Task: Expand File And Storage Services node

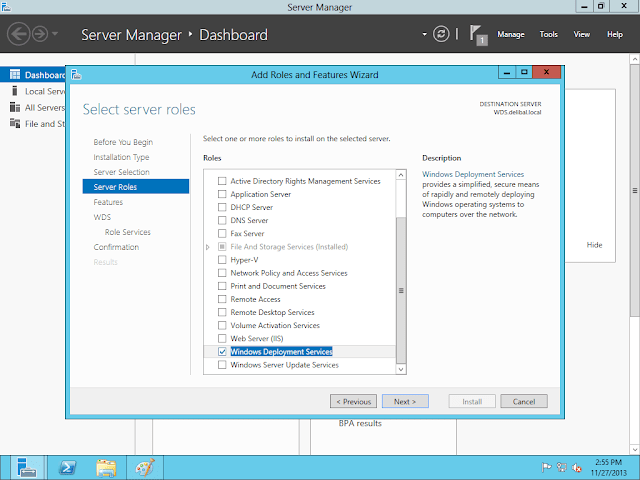Action: coord(208,247)
